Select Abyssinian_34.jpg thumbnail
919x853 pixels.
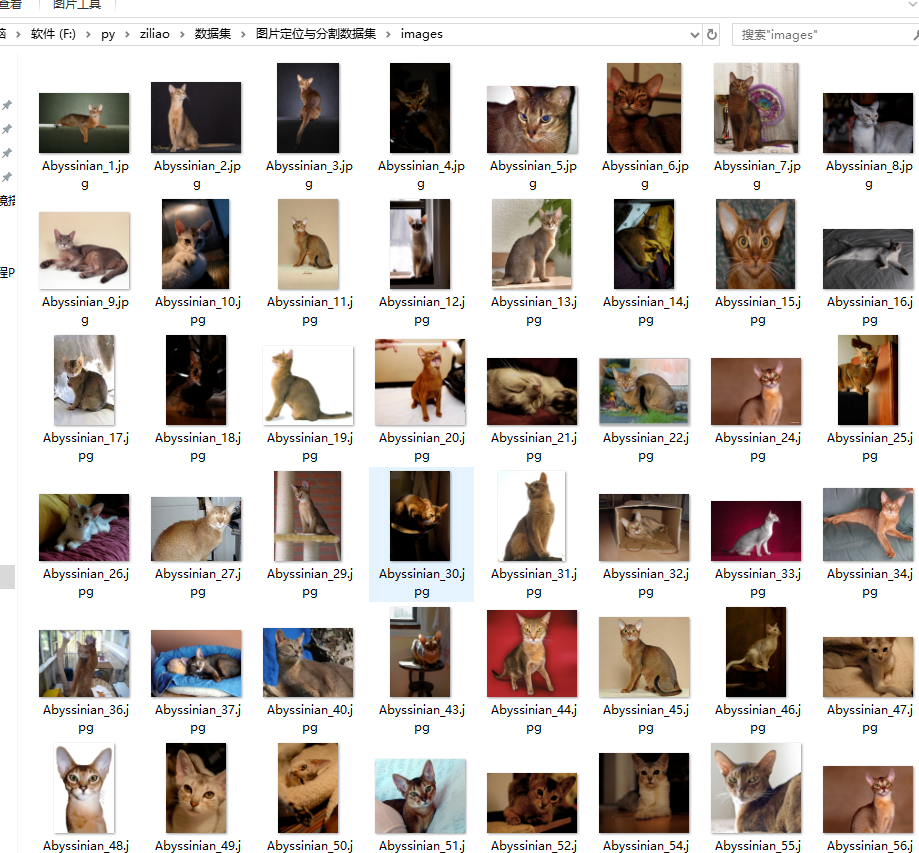click(868, 524)
